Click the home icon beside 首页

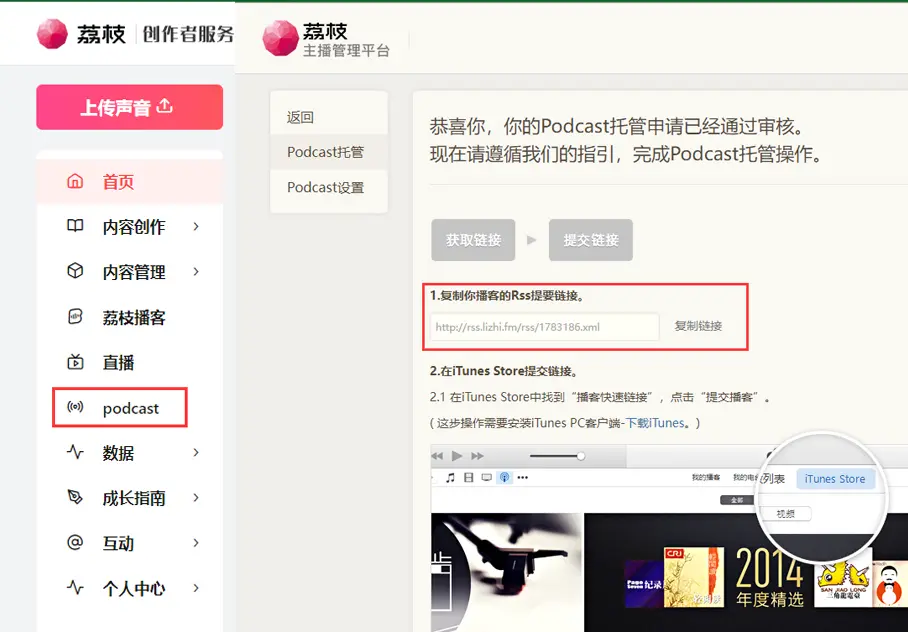(75, 182)
